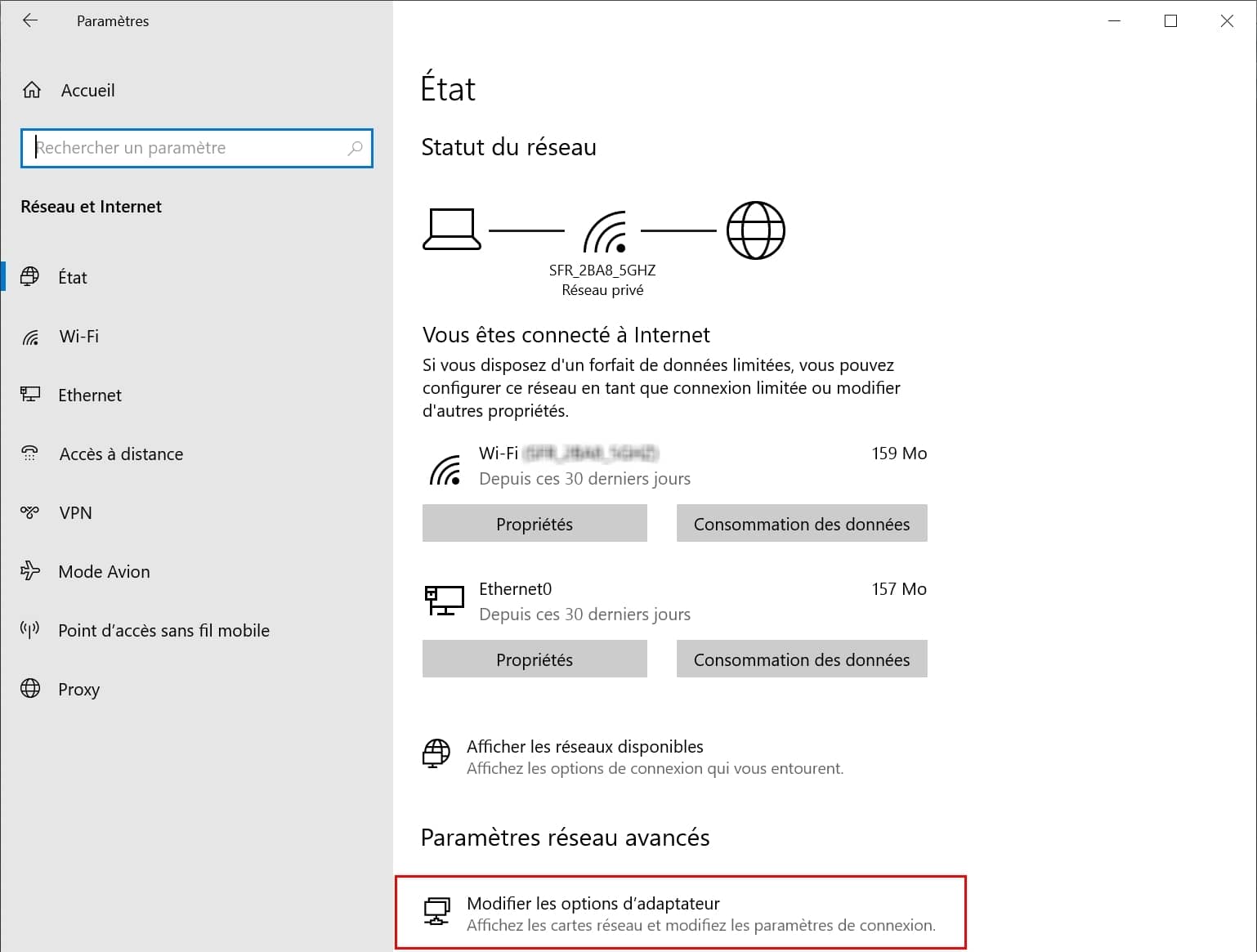Viewport: 1257px width, 952px height.
Task: Click the Mode Avion airplane icon
Action: click(x=30, y=571)
